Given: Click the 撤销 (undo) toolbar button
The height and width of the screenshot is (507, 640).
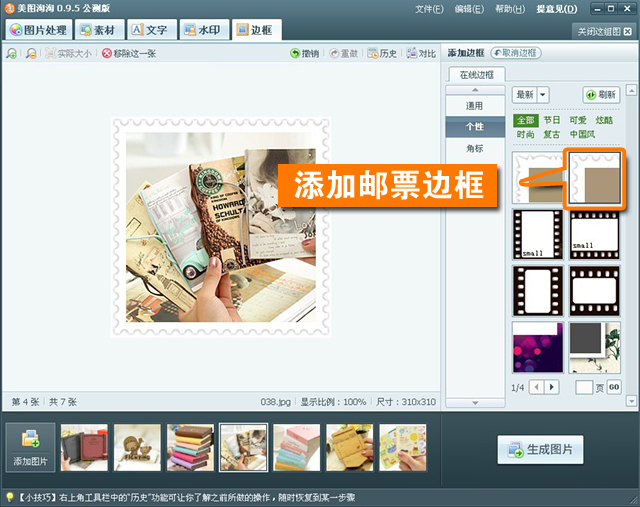Looking at the screenshot, I should coord(305,53).
